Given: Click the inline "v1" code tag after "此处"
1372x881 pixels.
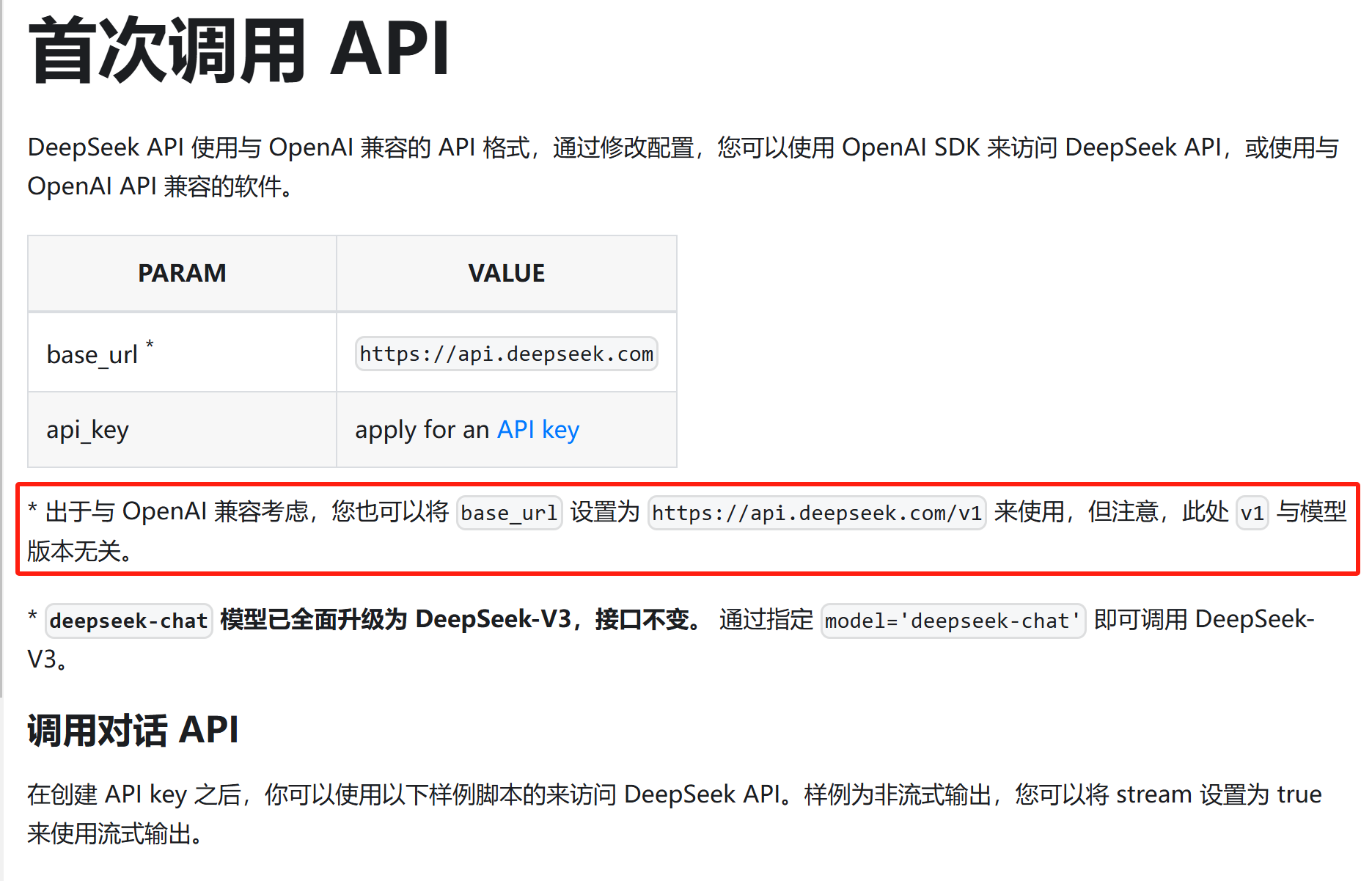Looking at the screenshot, I should (1252, 513).
